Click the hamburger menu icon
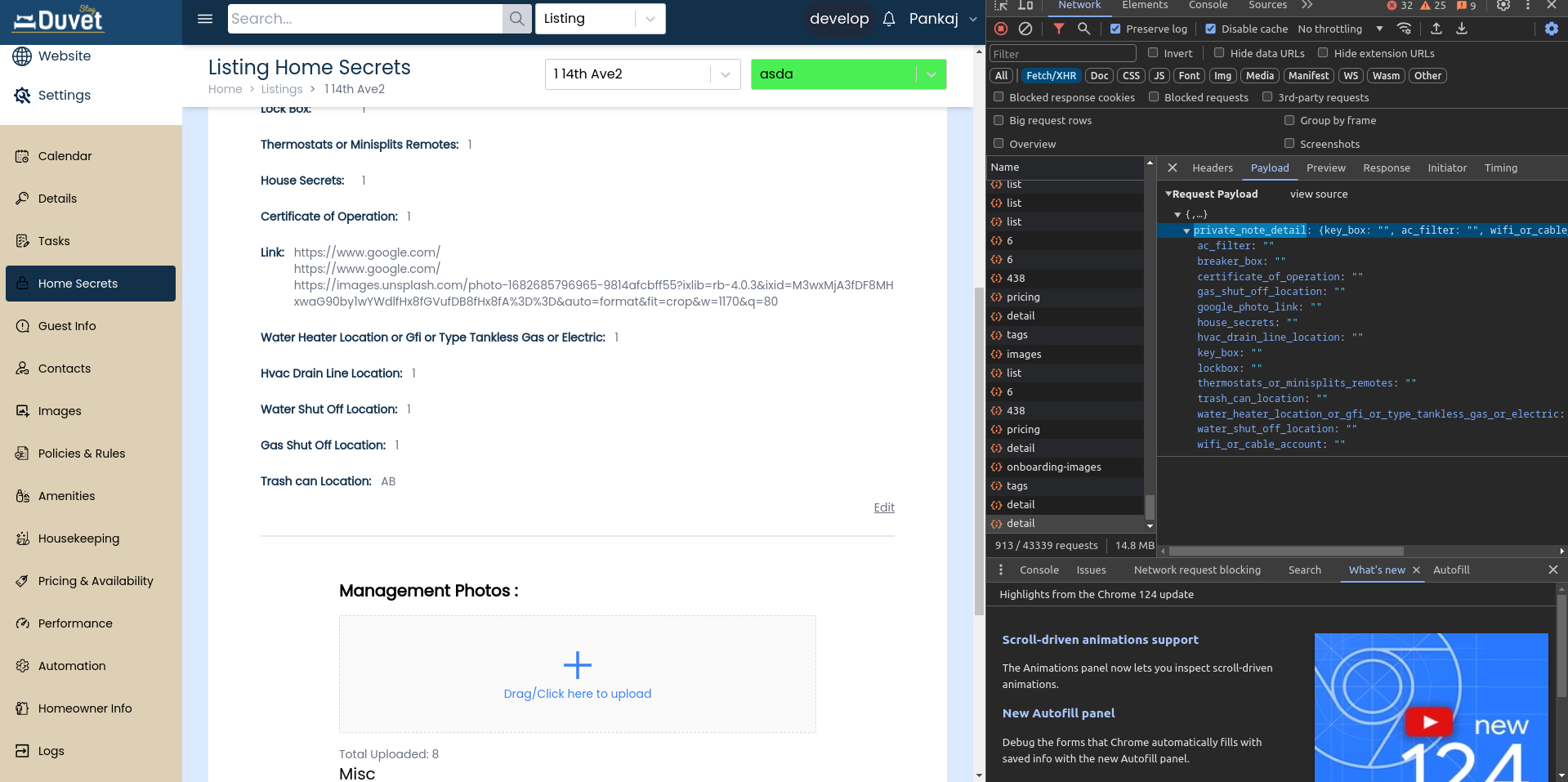Viewport: 1568px width, 782px height. [205, 19]
